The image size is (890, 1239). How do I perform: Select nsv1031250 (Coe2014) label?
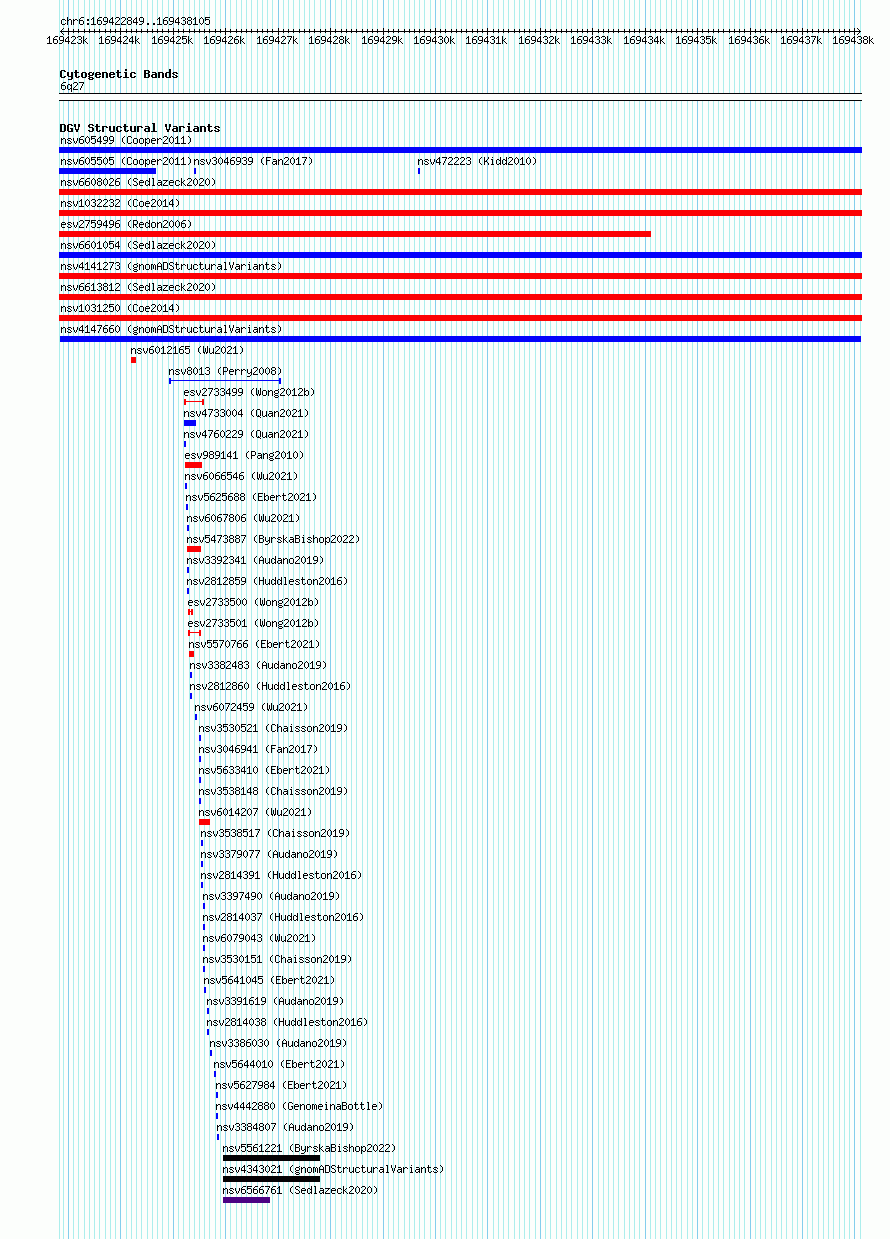(x=119, y=308)
